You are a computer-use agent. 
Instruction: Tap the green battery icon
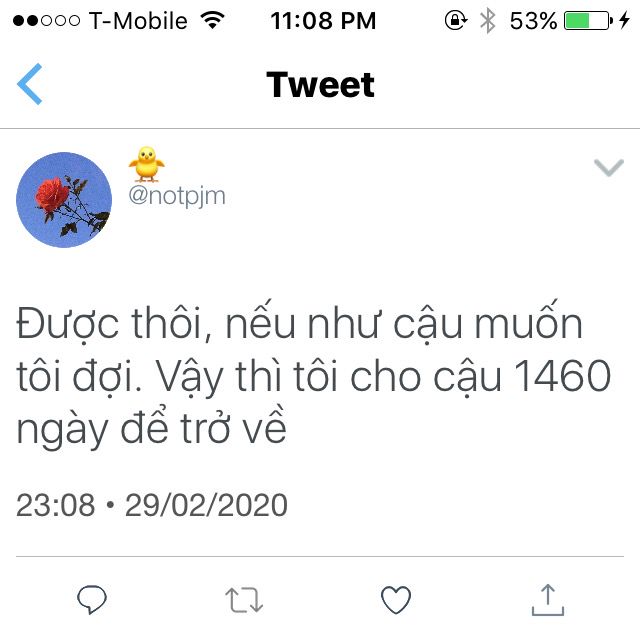pyautogui.click(x=588, y=20)
